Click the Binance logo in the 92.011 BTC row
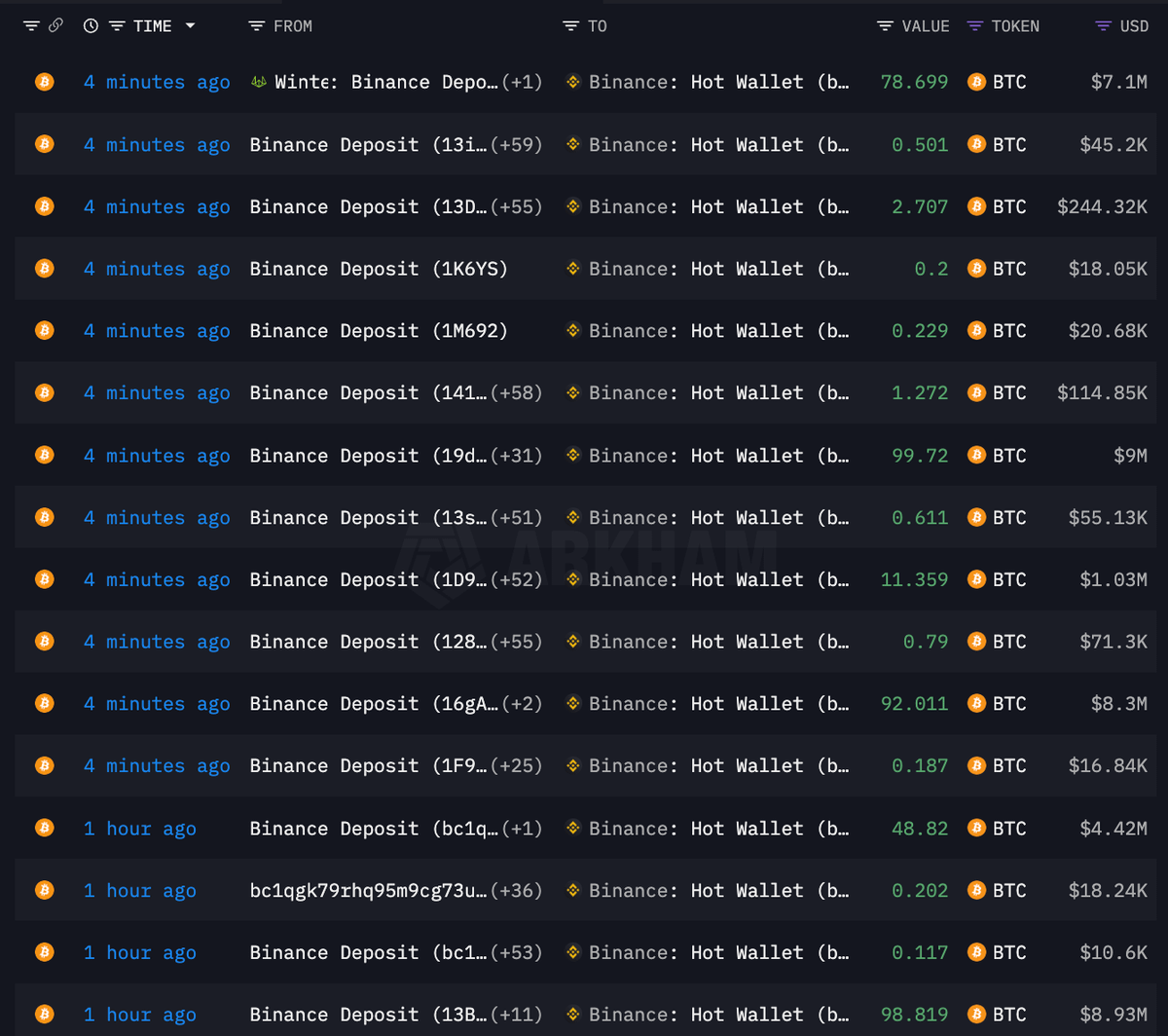Screen dimensions: 1168x1036 pyautogui.click(x=573, y=704)
